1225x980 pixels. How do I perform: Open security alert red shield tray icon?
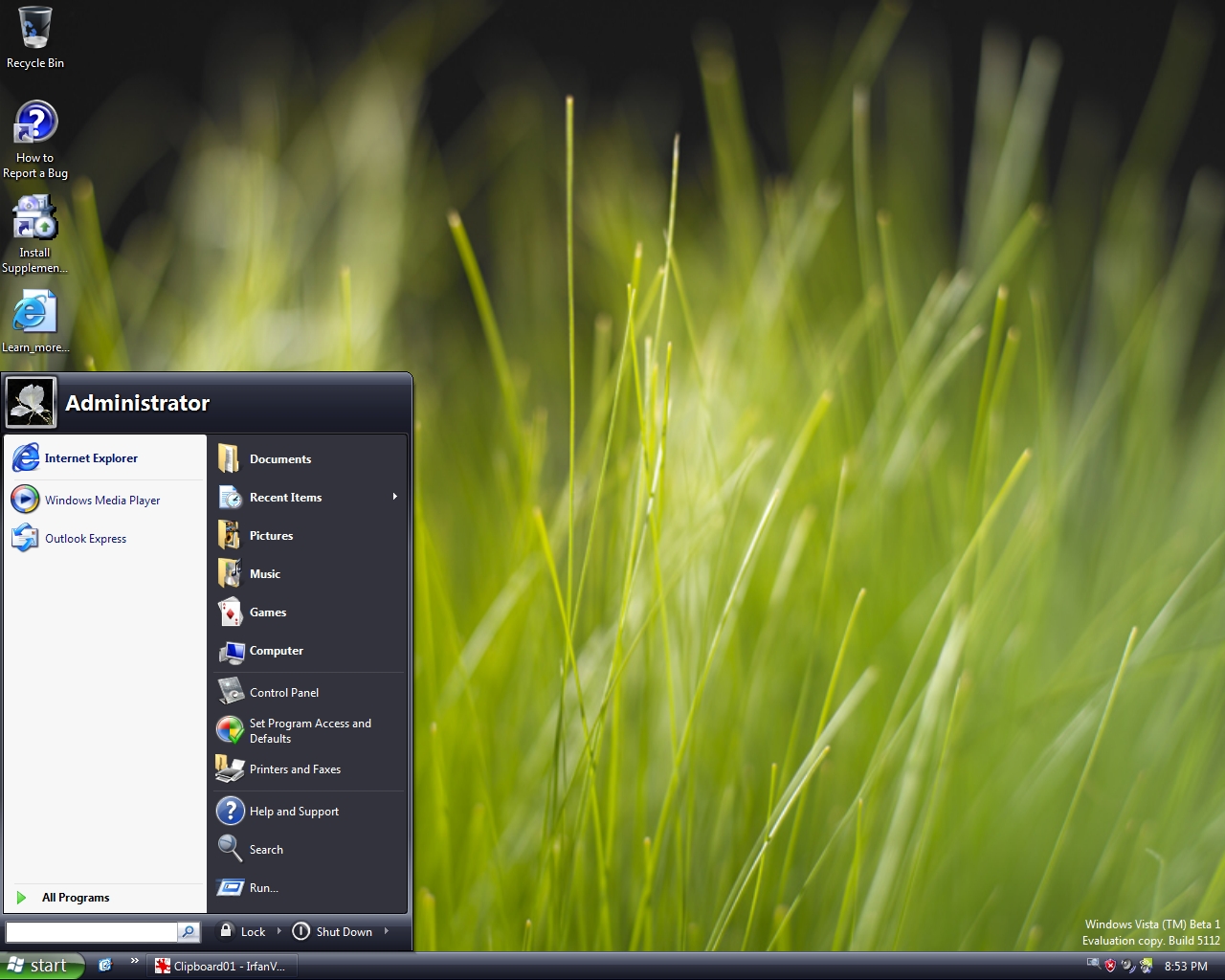[1110, 966]
